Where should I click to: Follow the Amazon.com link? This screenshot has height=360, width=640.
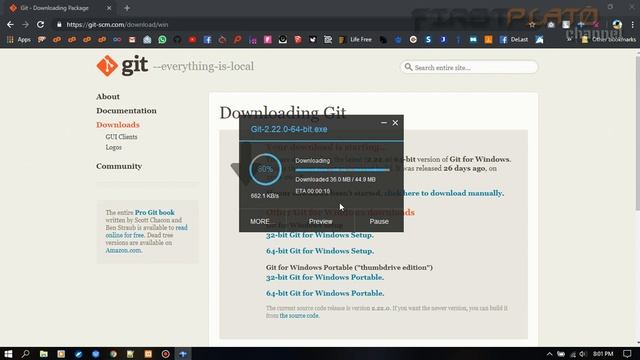point(123,250)
